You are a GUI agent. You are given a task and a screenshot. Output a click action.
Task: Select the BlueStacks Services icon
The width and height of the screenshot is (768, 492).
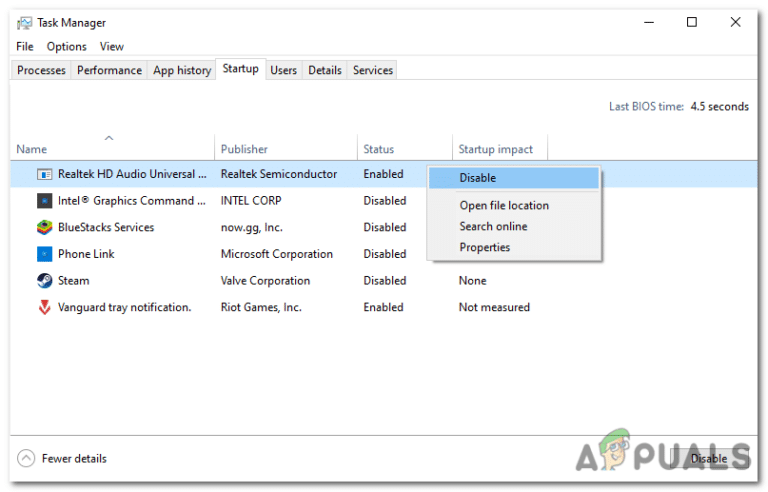tap(44, 228)
